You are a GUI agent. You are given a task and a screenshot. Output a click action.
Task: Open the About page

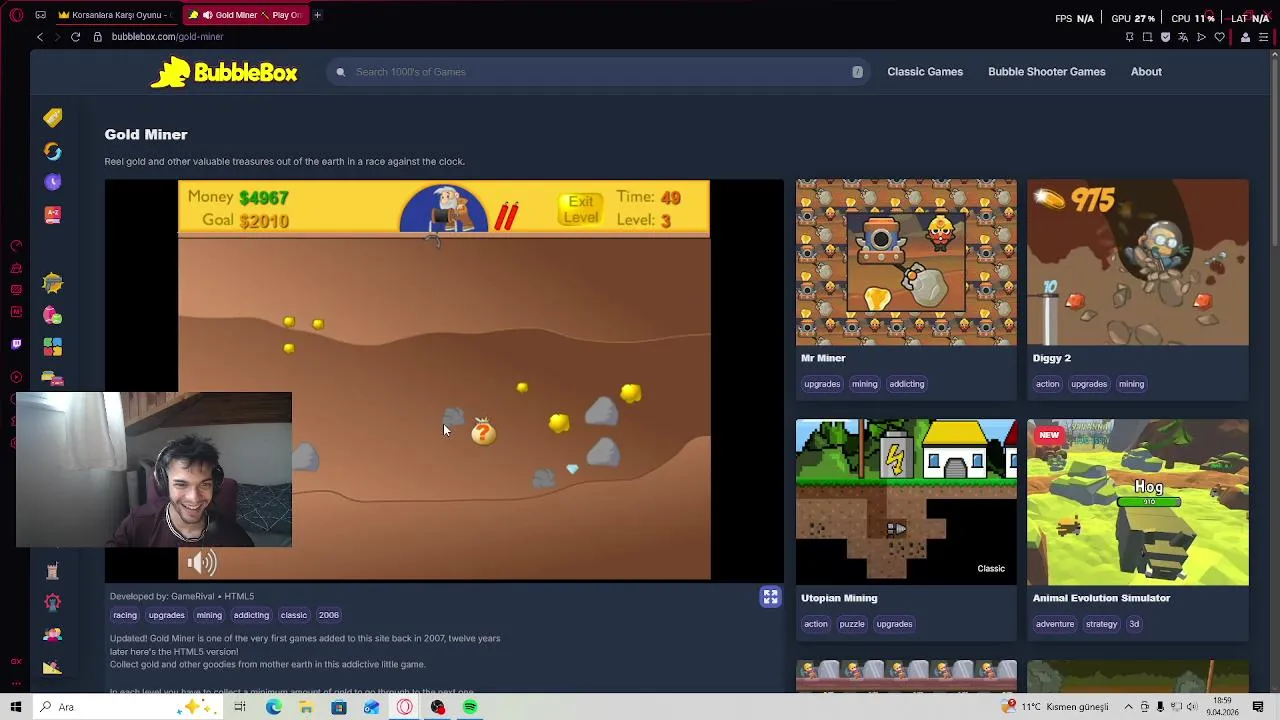point(1146,72)
